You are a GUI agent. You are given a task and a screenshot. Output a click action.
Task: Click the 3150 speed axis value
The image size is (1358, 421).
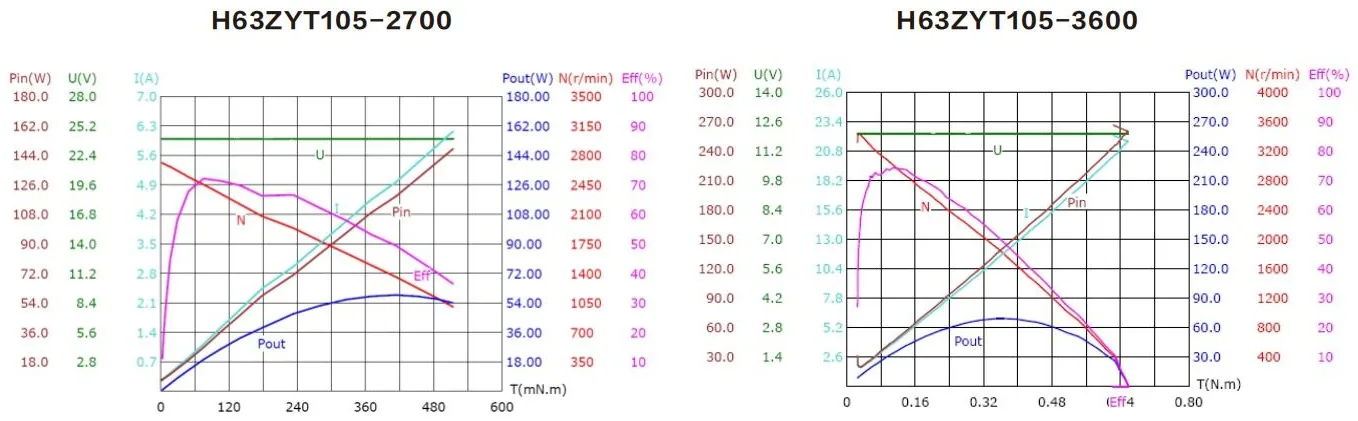point(586,126)
